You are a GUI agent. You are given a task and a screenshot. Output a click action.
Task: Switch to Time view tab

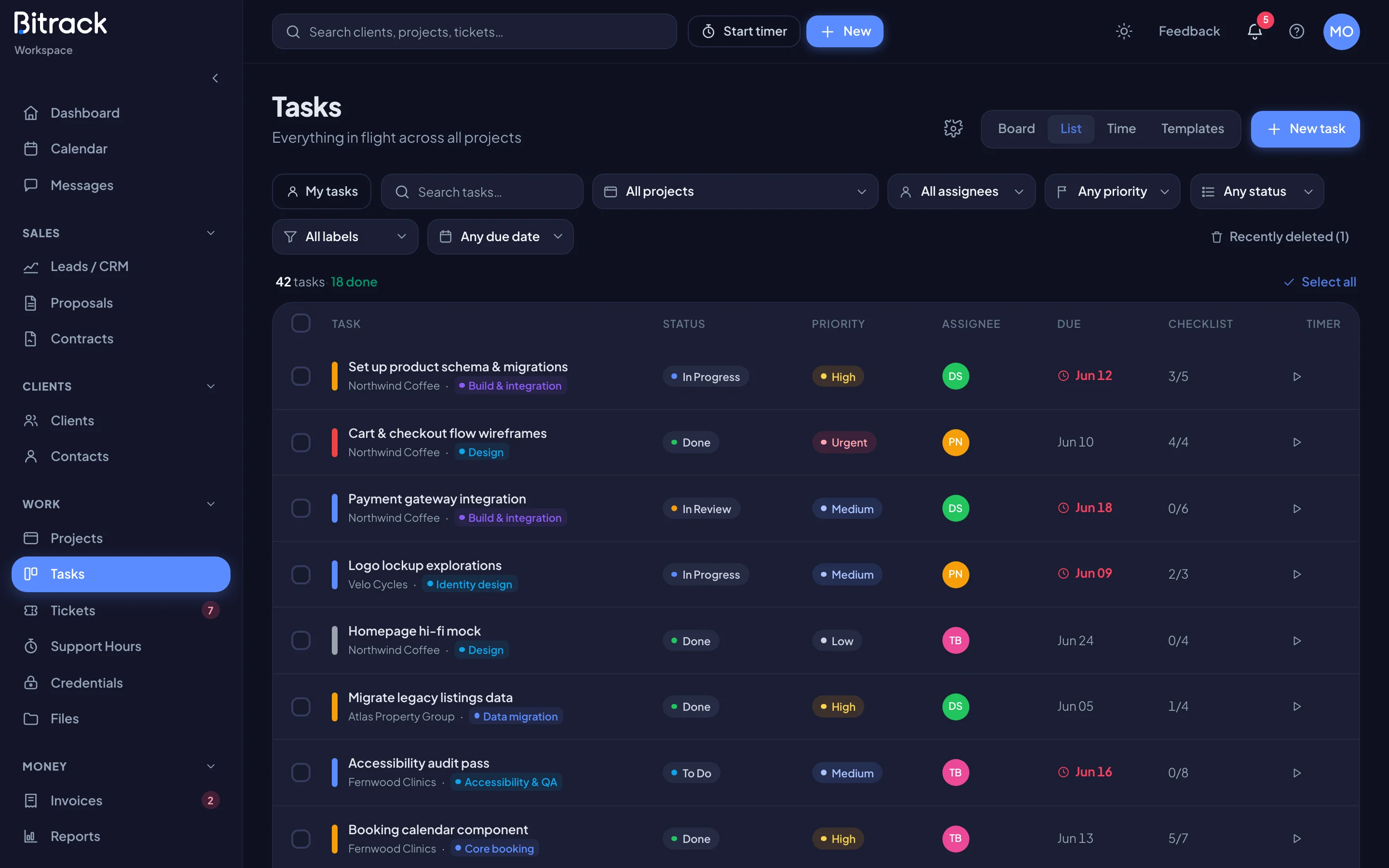pyautogui.click(x=1121, y=129)
